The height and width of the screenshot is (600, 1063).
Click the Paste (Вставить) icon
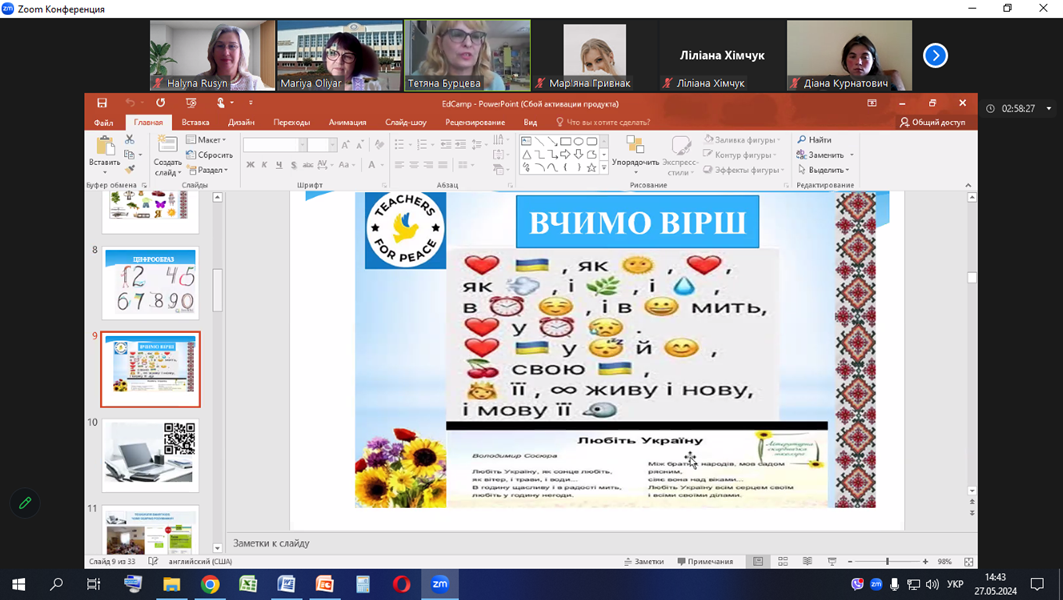click(104, 147)
